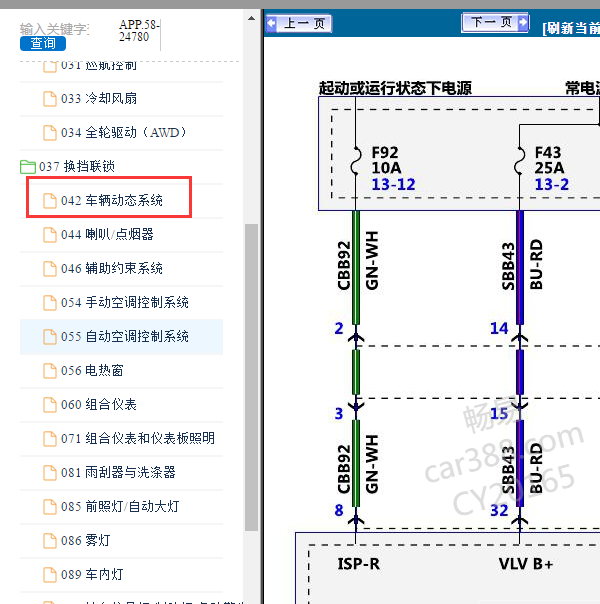600x604 pixels.
Task: Click the document icon beside 034 全轮驱动
Action: coord(50,133)
